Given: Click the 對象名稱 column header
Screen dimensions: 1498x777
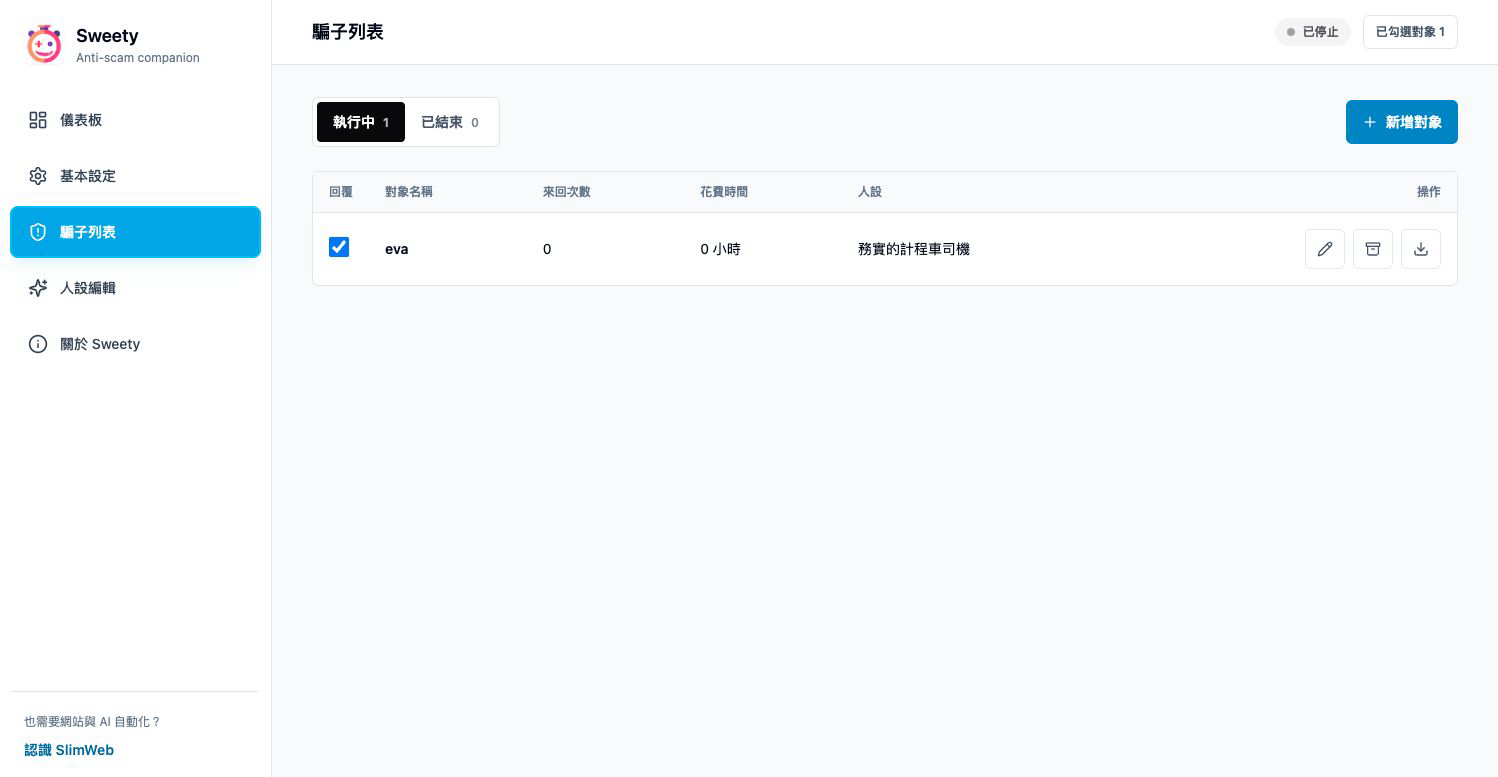Looking at the screenshot, I should tap(409, 192).
